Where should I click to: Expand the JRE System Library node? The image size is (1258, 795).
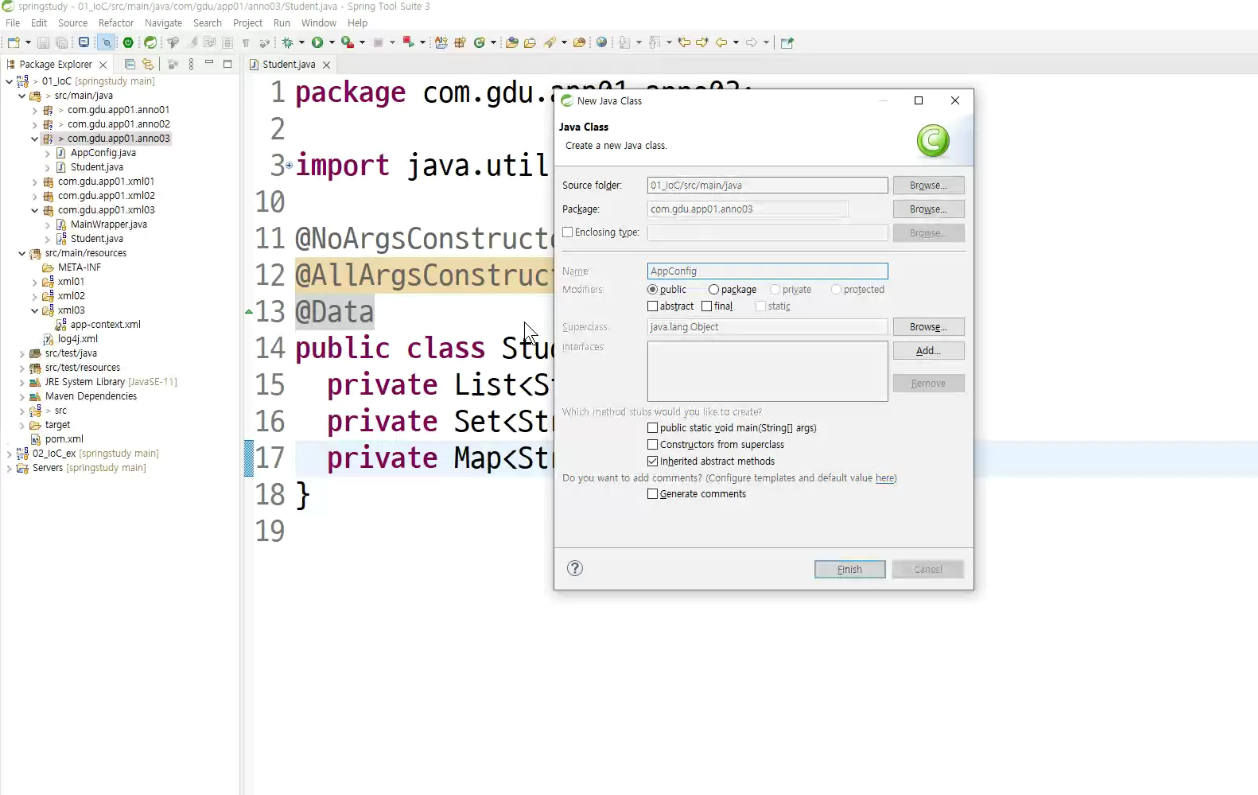[x=22, y=381]
